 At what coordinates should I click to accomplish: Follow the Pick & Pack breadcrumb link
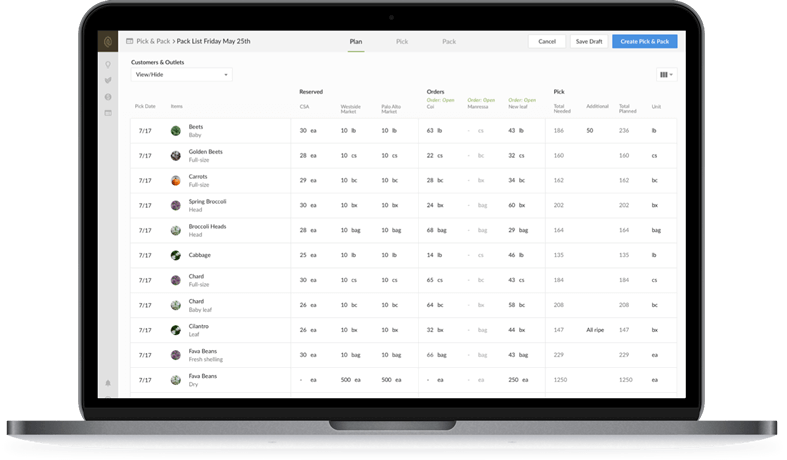[x=153, y=41]
